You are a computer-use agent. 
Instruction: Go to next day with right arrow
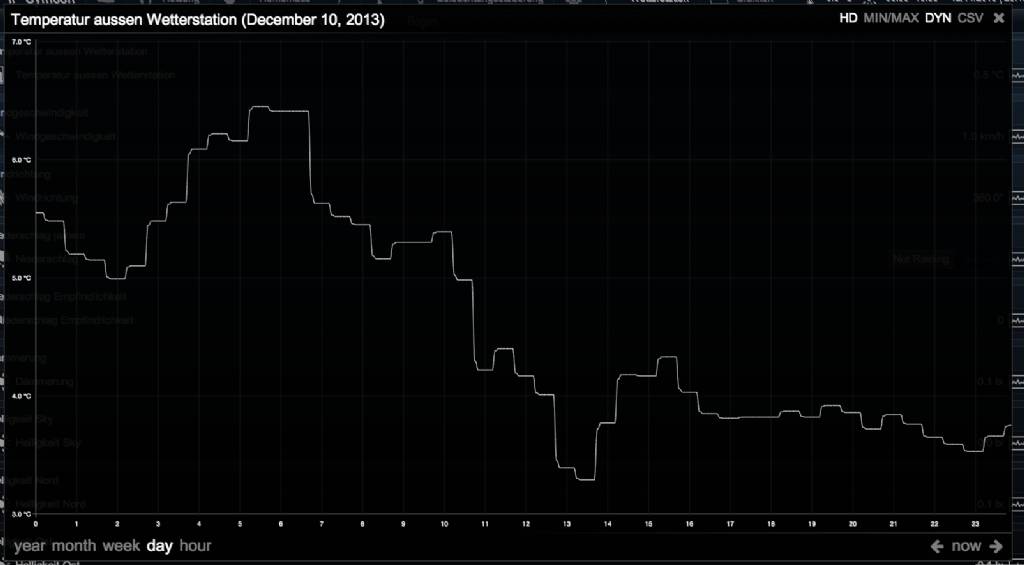[x=996, y=545]
